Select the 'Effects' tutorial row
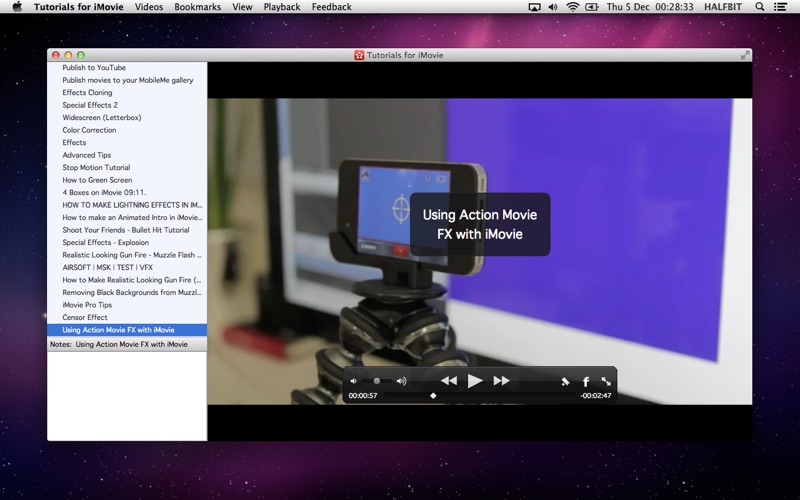The image size is (800, 500). pyautogui.click(x=127, y=142)
